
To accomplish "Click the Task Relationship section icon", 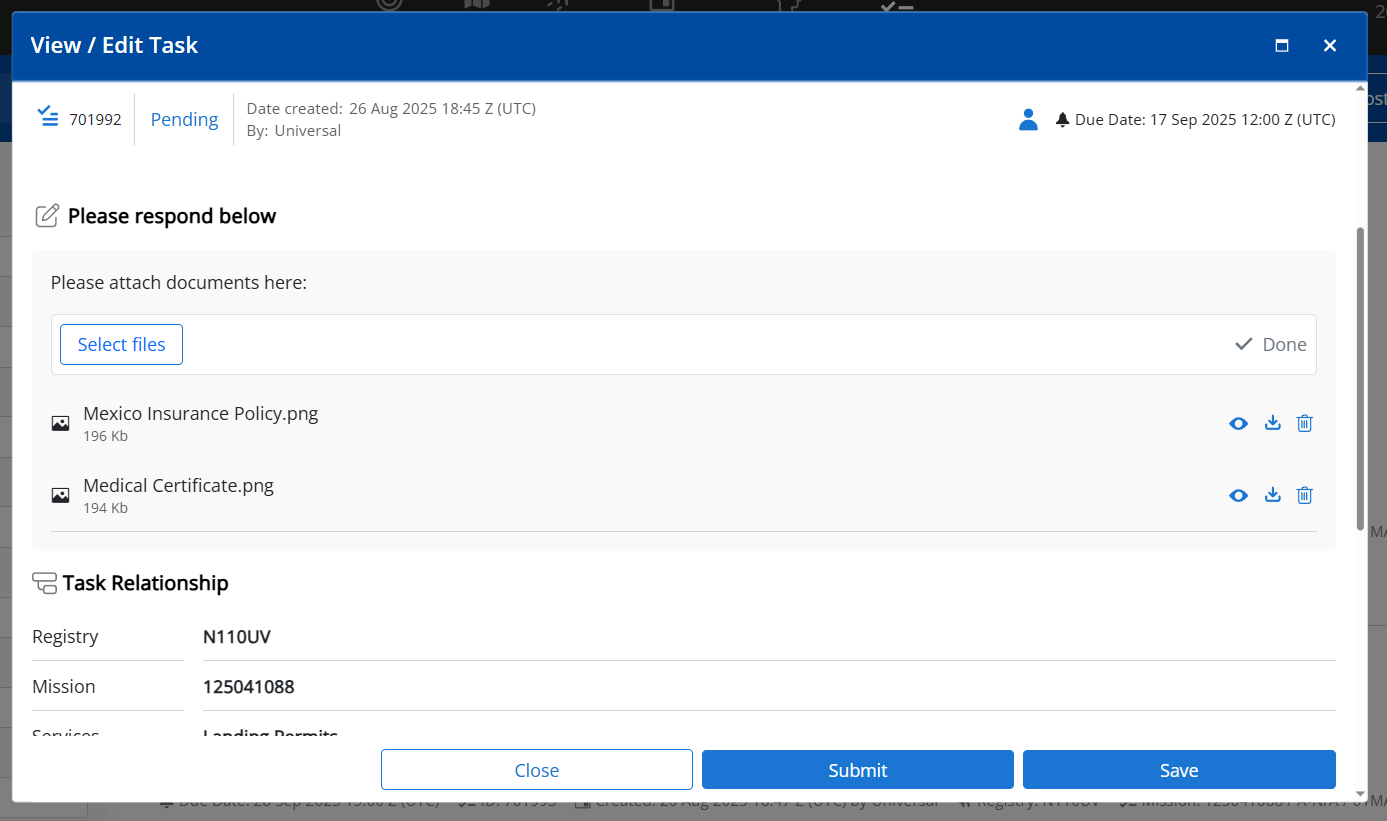I will click(44, 583).
